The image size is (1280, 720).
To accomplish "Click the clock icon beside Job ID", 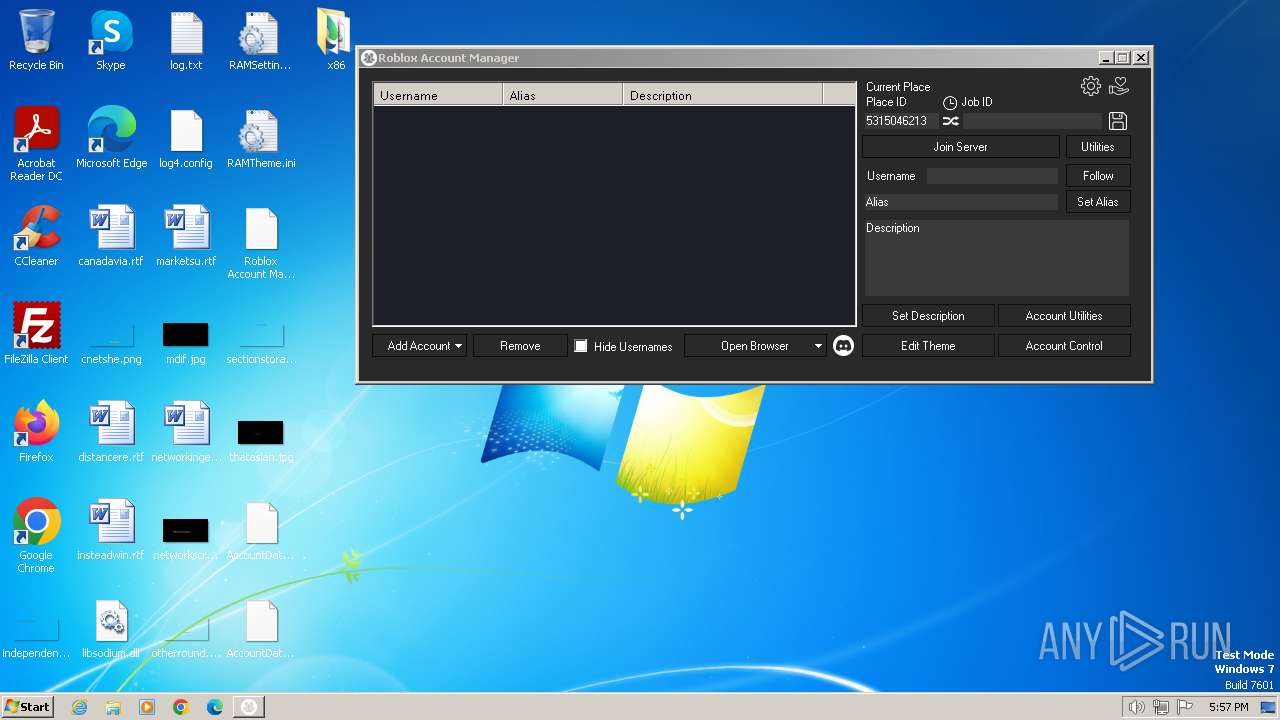I will point(950,103).
